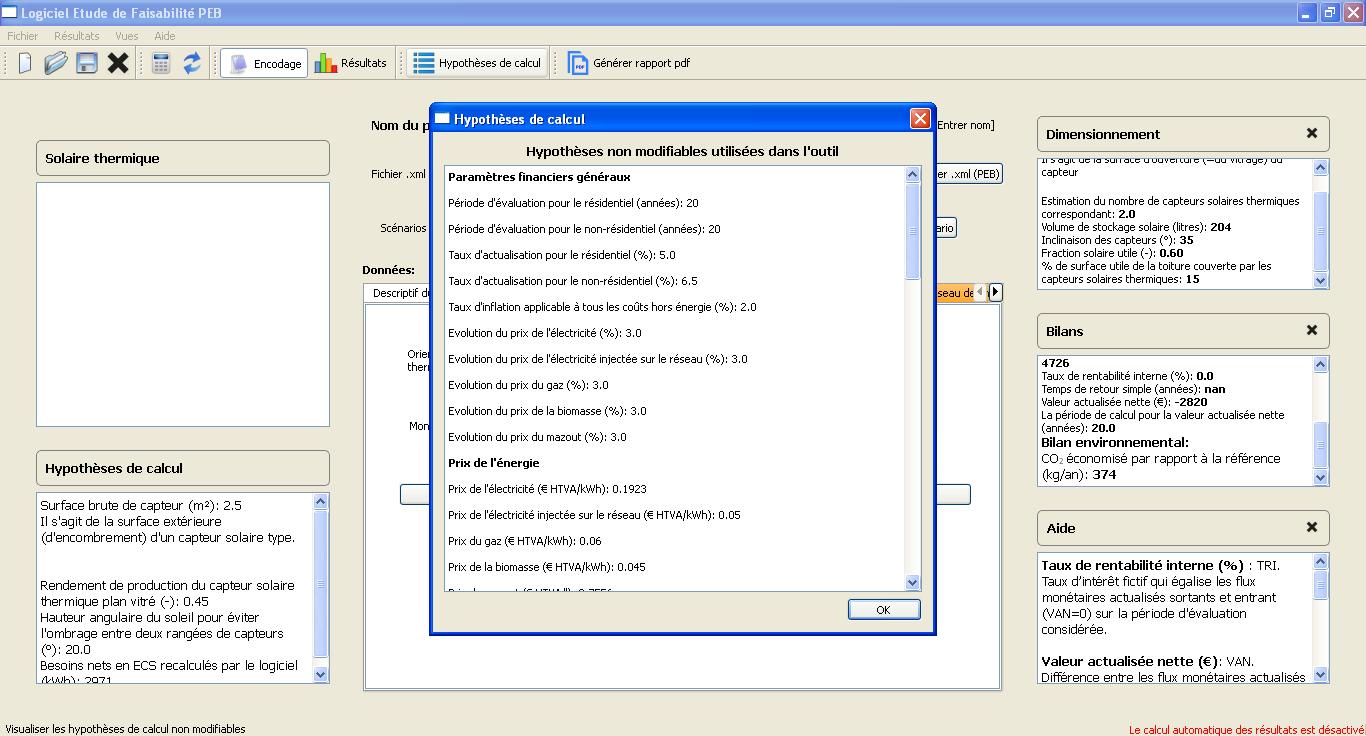Click the Bilans panel scroll up arrow
Image resolution: width=1366 pixels, height=736 pixels.
pyautogui.click(x=1320, y=364)
